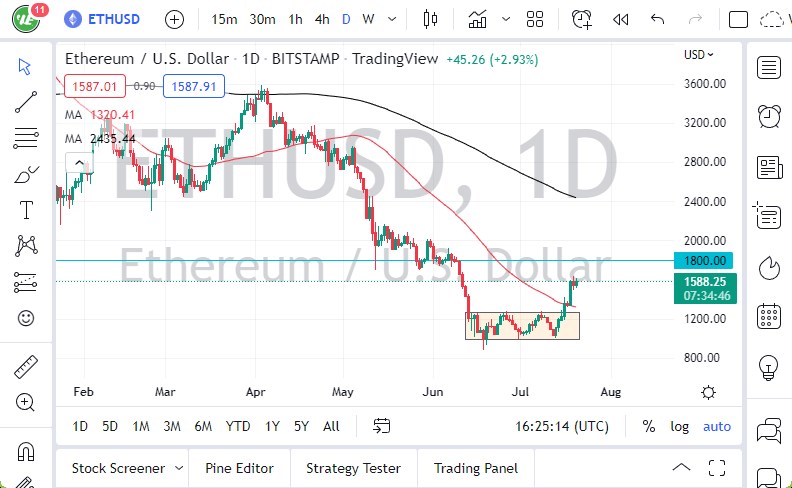
Task: Click the bar replay rewind icon
Action: click(x=620, y=19)
